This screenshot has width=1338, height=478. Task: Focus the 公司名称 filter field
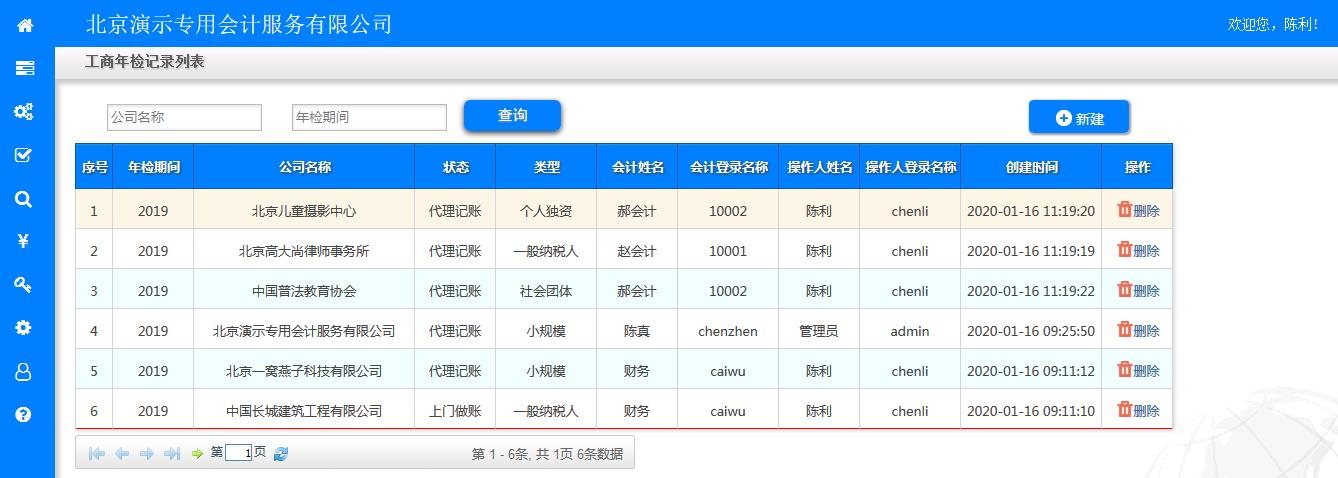click(184, 117)
